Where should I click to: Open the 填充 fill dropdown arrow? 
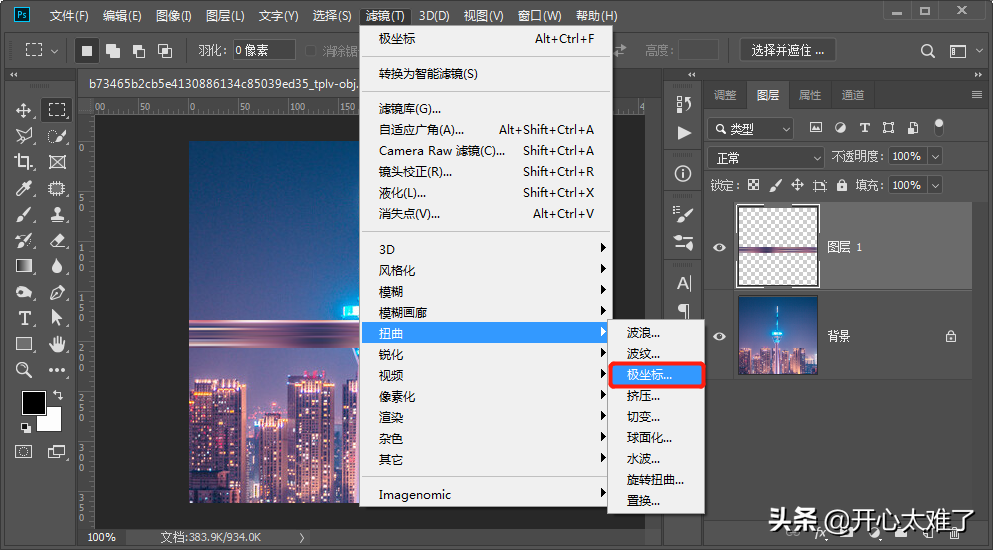tap(935, 185)
